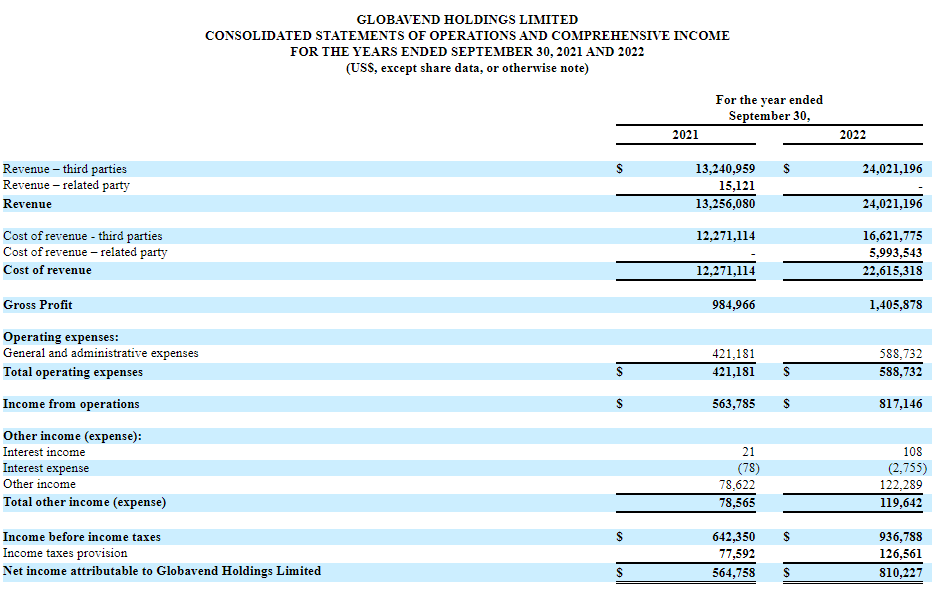The width and height of the screenshot is (937, 589).
Task: Click the 'Operating expenses:' heading
Action: [x=61, y=337]
